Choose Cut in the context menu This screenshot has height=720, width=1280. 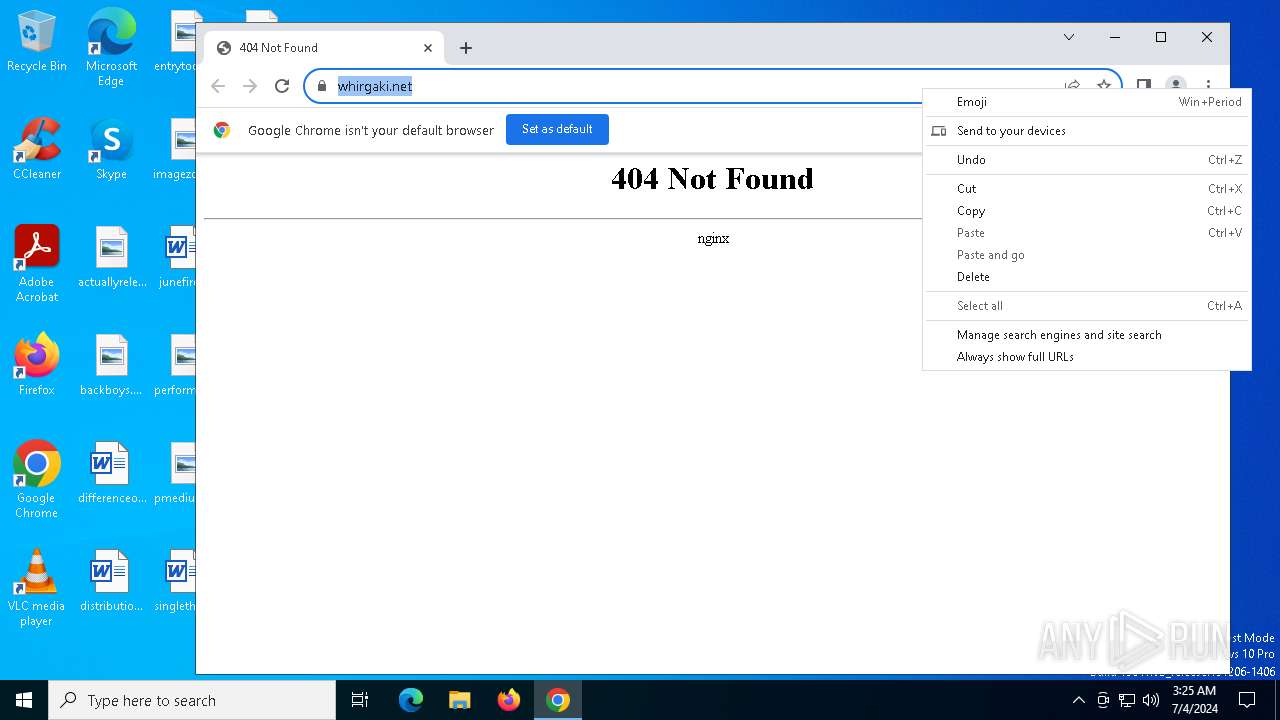(1087, 189)
